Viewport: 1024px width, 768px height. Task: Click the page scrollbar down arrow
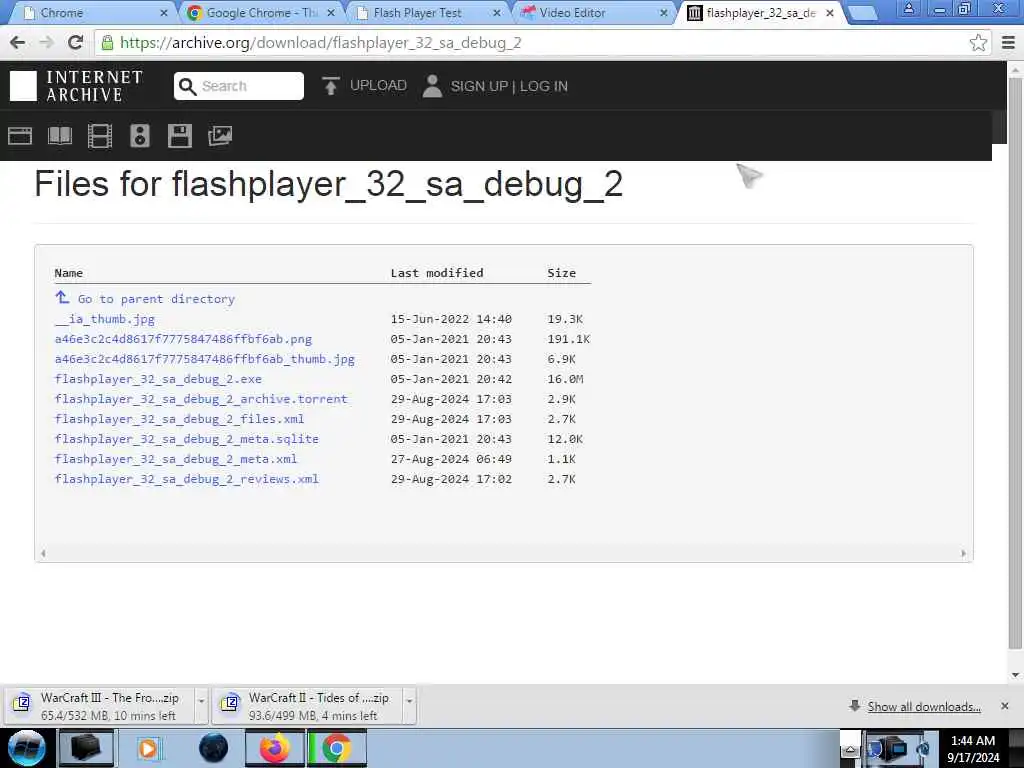click(1015, 675)
